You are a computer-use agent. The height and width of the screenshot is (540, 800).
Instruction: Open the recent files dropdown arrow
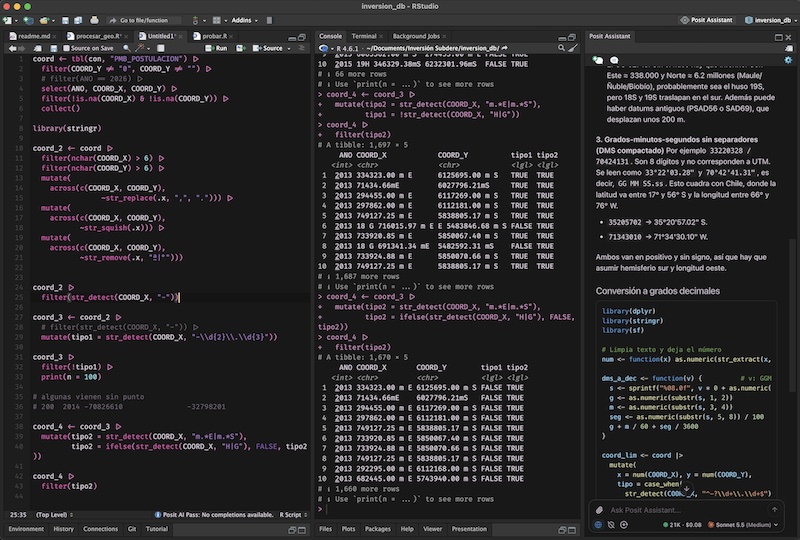coord(53,20)
